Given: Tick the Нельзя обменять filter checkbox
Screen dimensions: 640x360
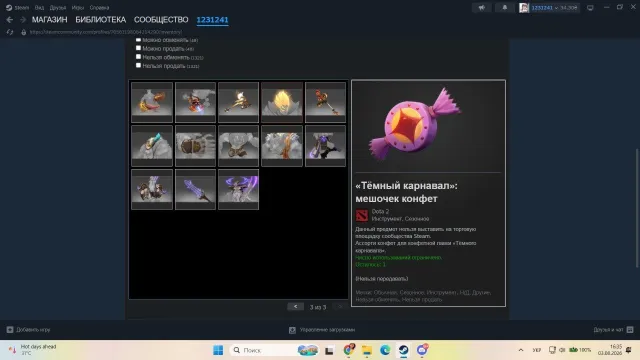Looking at the screenshot, I should (x=138, y=57).
